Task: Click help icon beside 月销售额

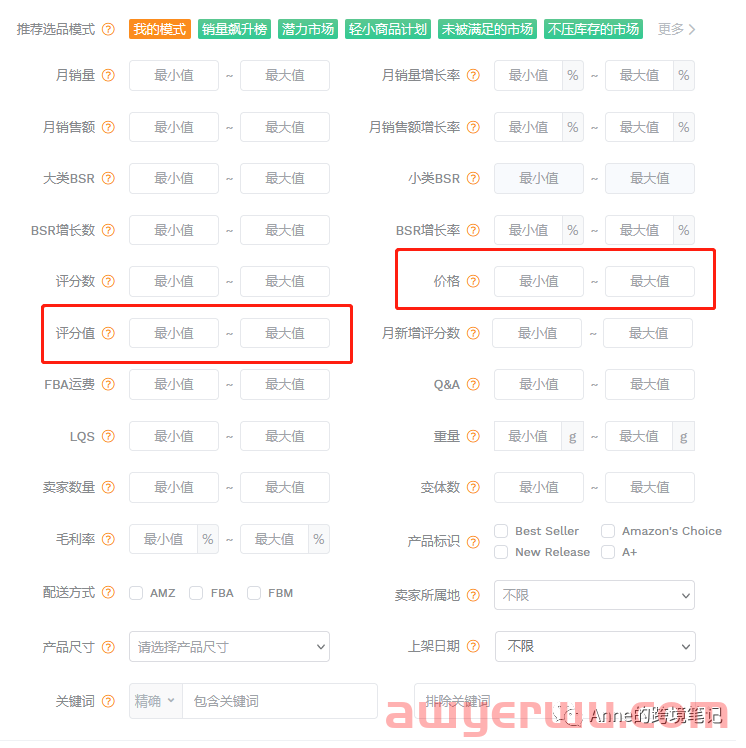Action: pos(108,127)
